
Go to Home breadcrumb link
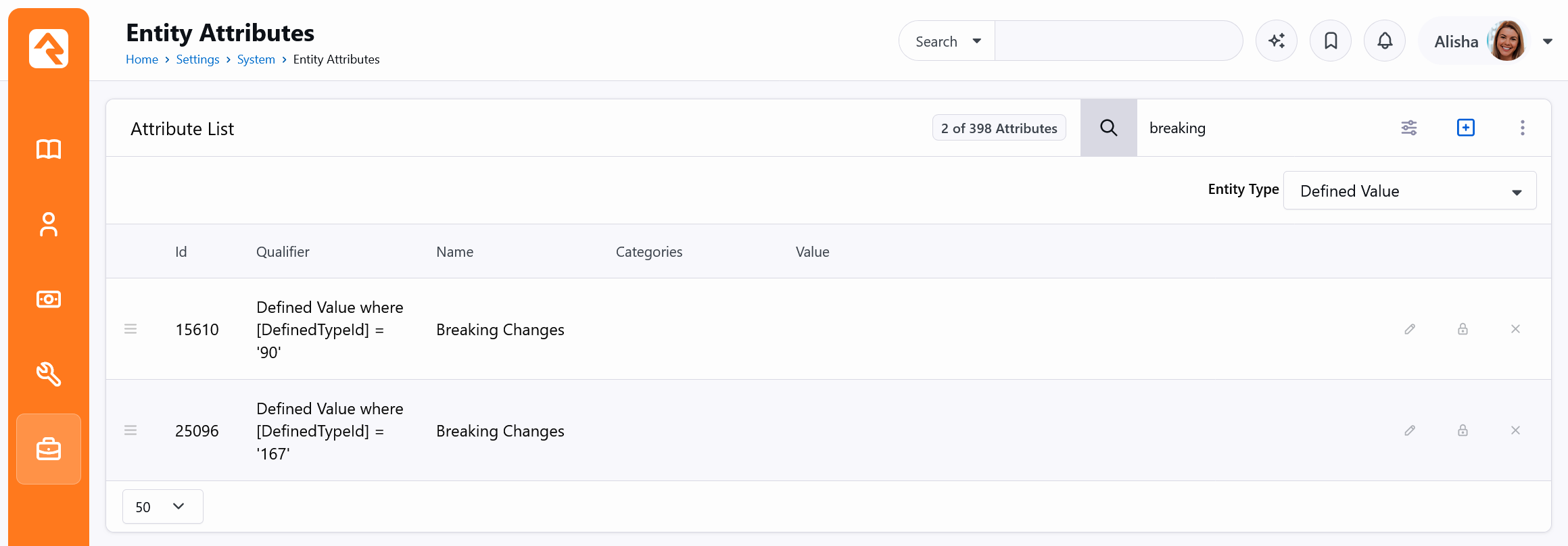(x=142, y=59)
